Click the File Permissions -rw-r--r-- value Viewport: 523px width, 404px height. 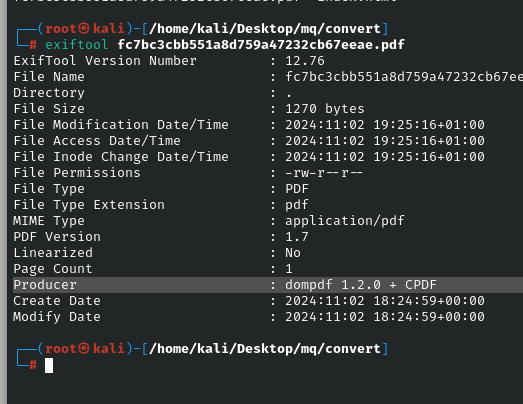tap(324, 173)
